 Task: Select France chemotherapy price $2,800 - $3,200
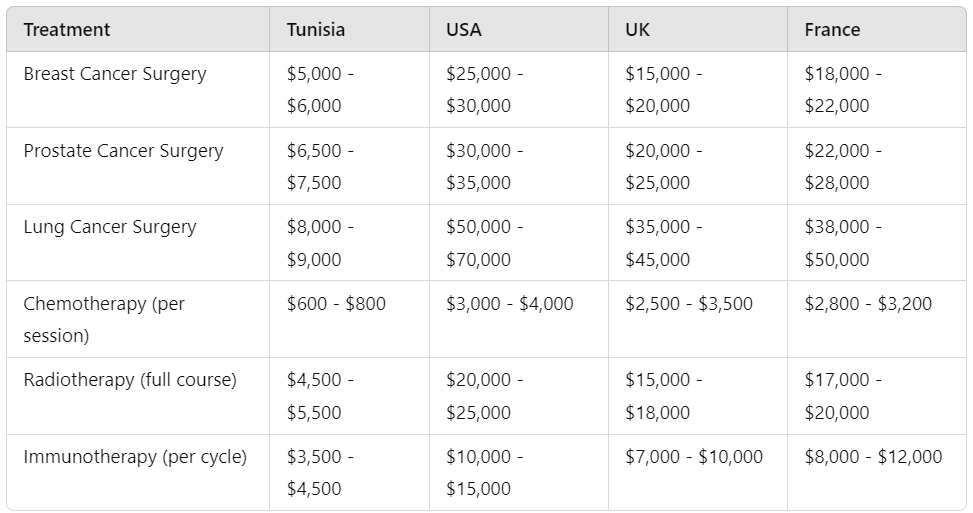[868, 303]
